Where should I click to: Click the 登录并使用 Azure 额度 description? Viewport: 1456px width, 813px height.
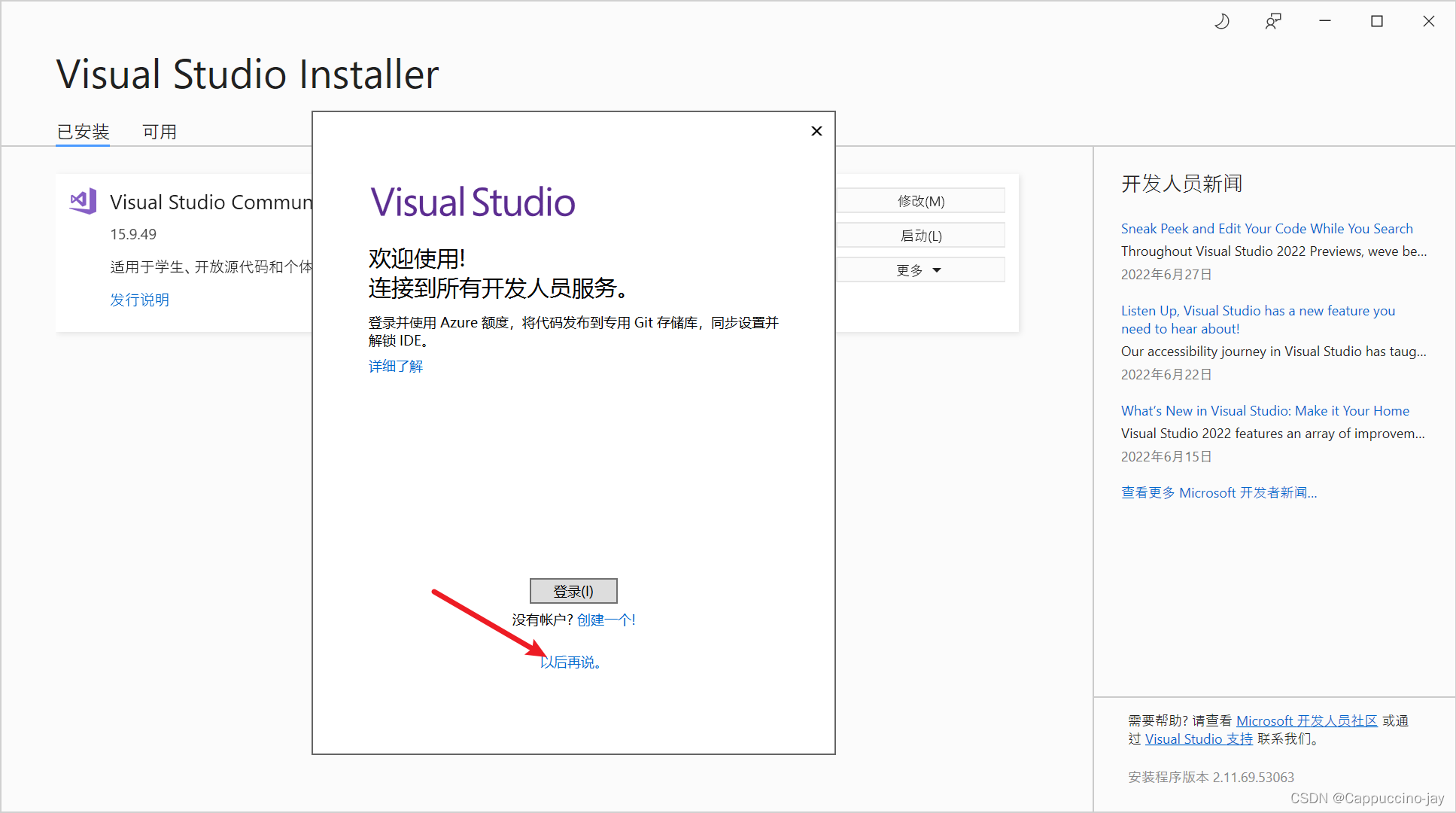pos(573,332)
